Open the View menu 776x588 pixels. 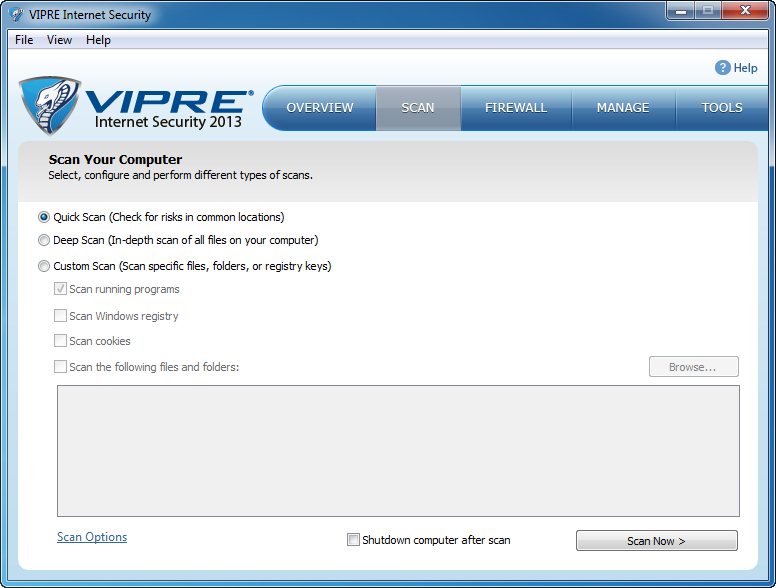click(x=59, y=40)
